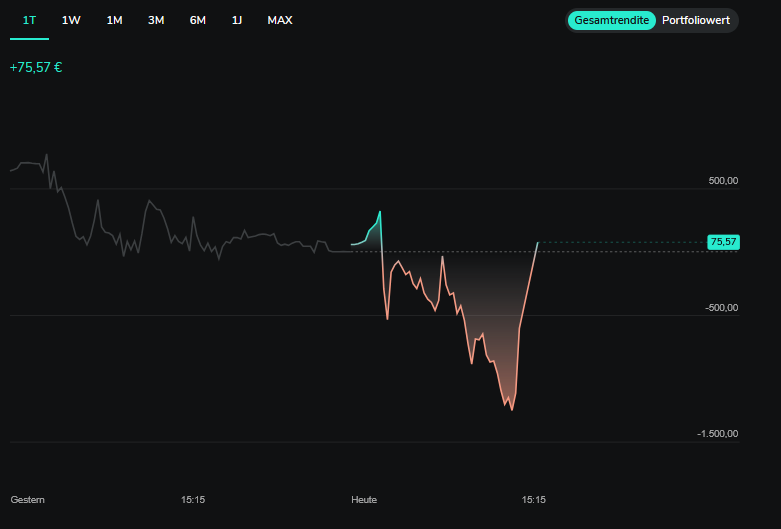Click the Gestern date label
The image size is (781, 529).
27,499
